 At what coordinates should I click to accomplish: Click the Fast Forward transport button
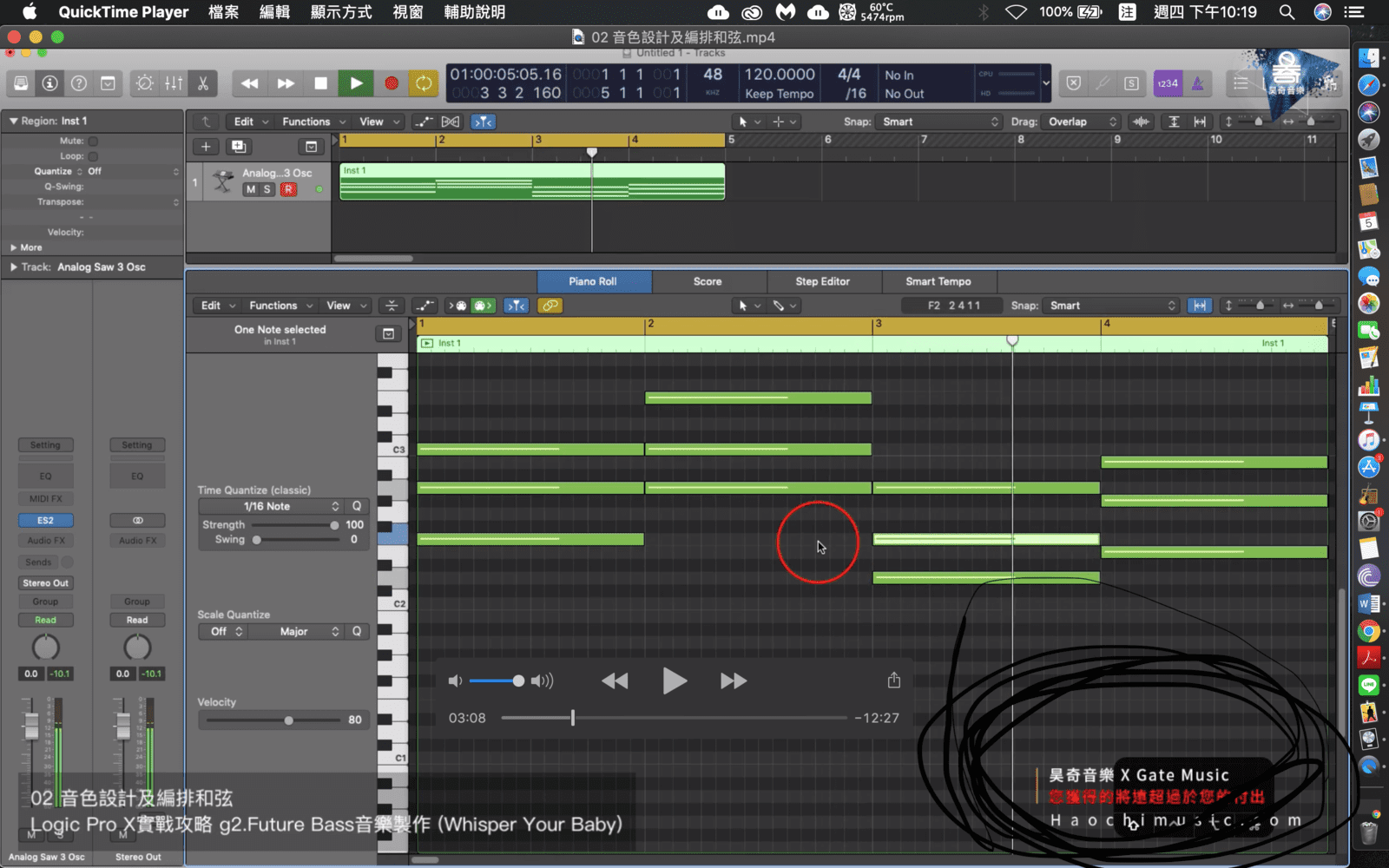286,83
